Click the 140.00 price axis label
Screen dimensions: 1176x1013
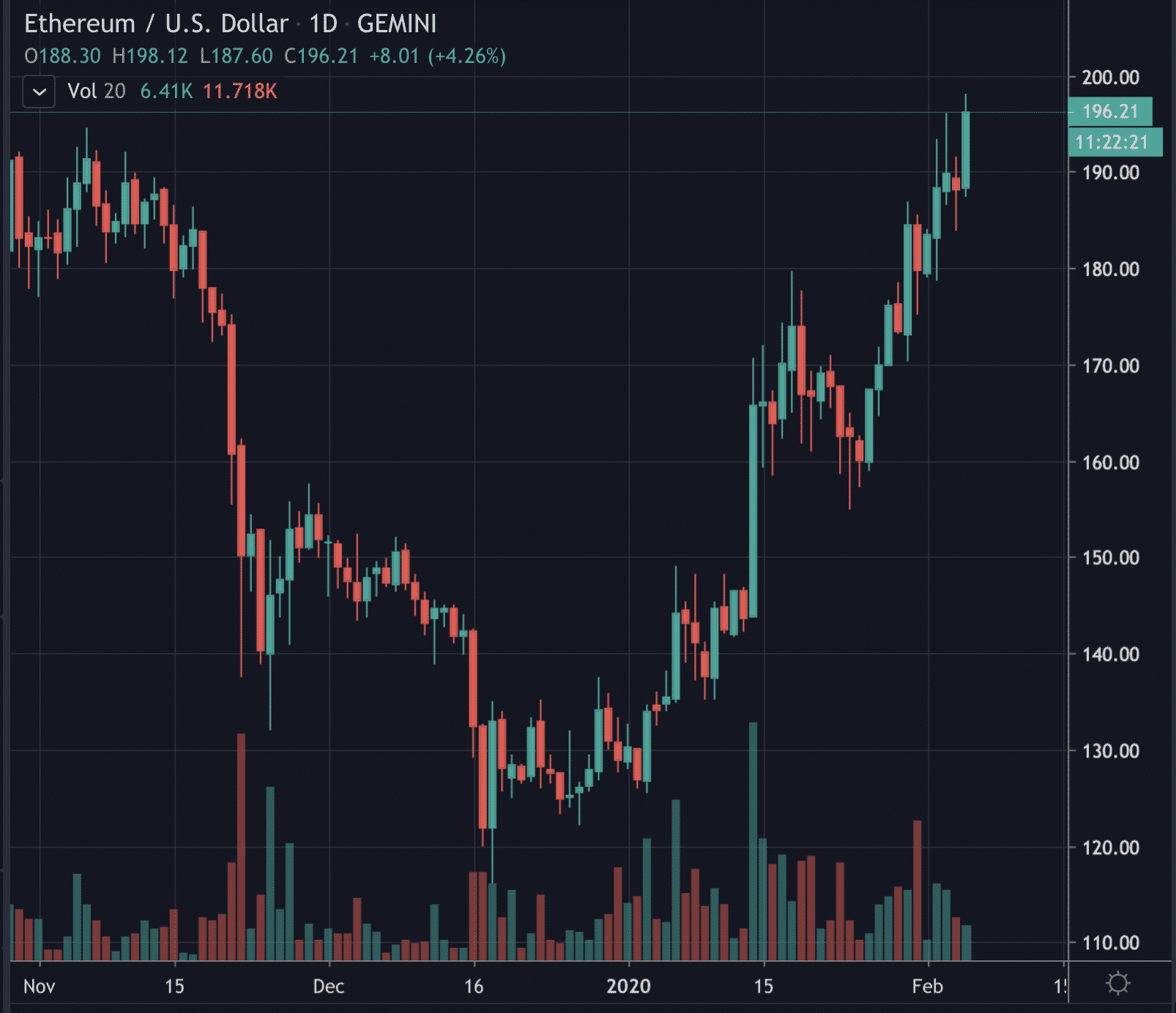click(x=1110, y=654)
